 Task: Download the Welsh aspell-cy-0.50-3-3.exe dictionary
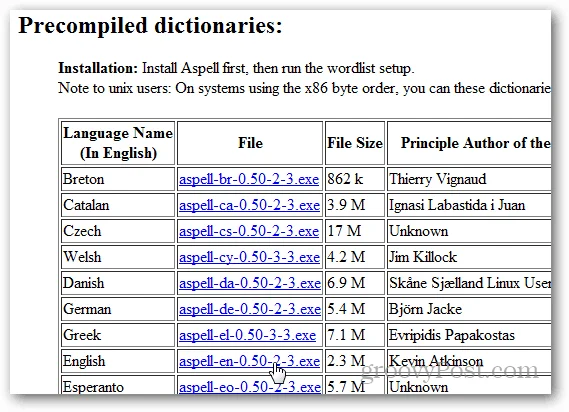pos(249,257)
